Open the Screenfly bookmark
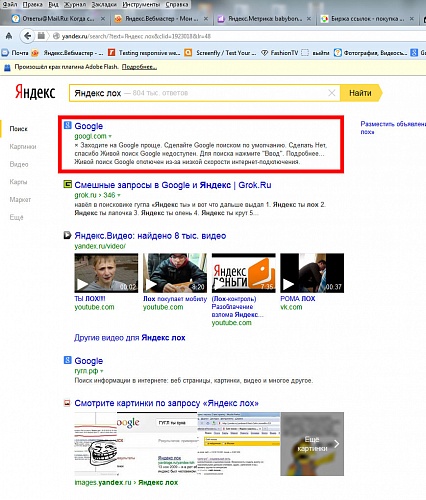Viewport: 426px width, 500px height. (x=220, y=53)
